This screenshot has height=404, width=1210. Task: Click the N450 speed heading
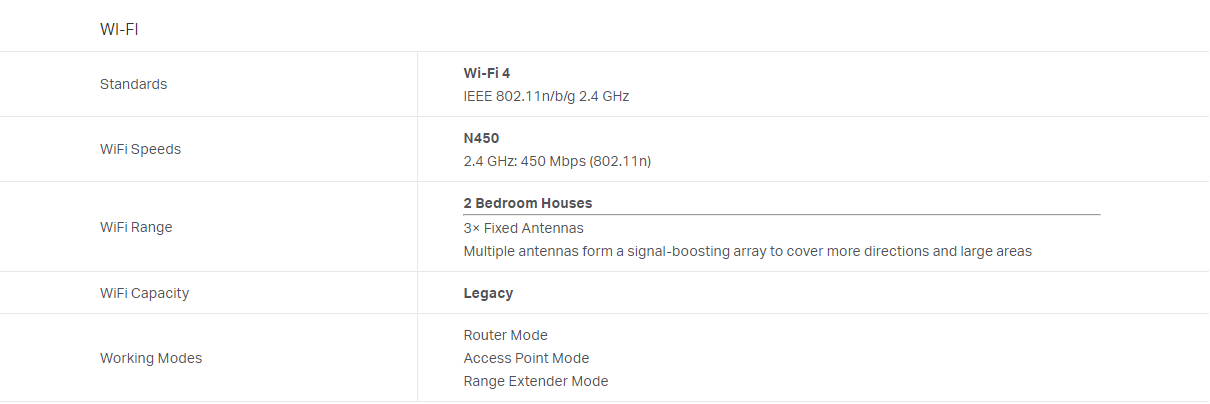tap(481, 138)
